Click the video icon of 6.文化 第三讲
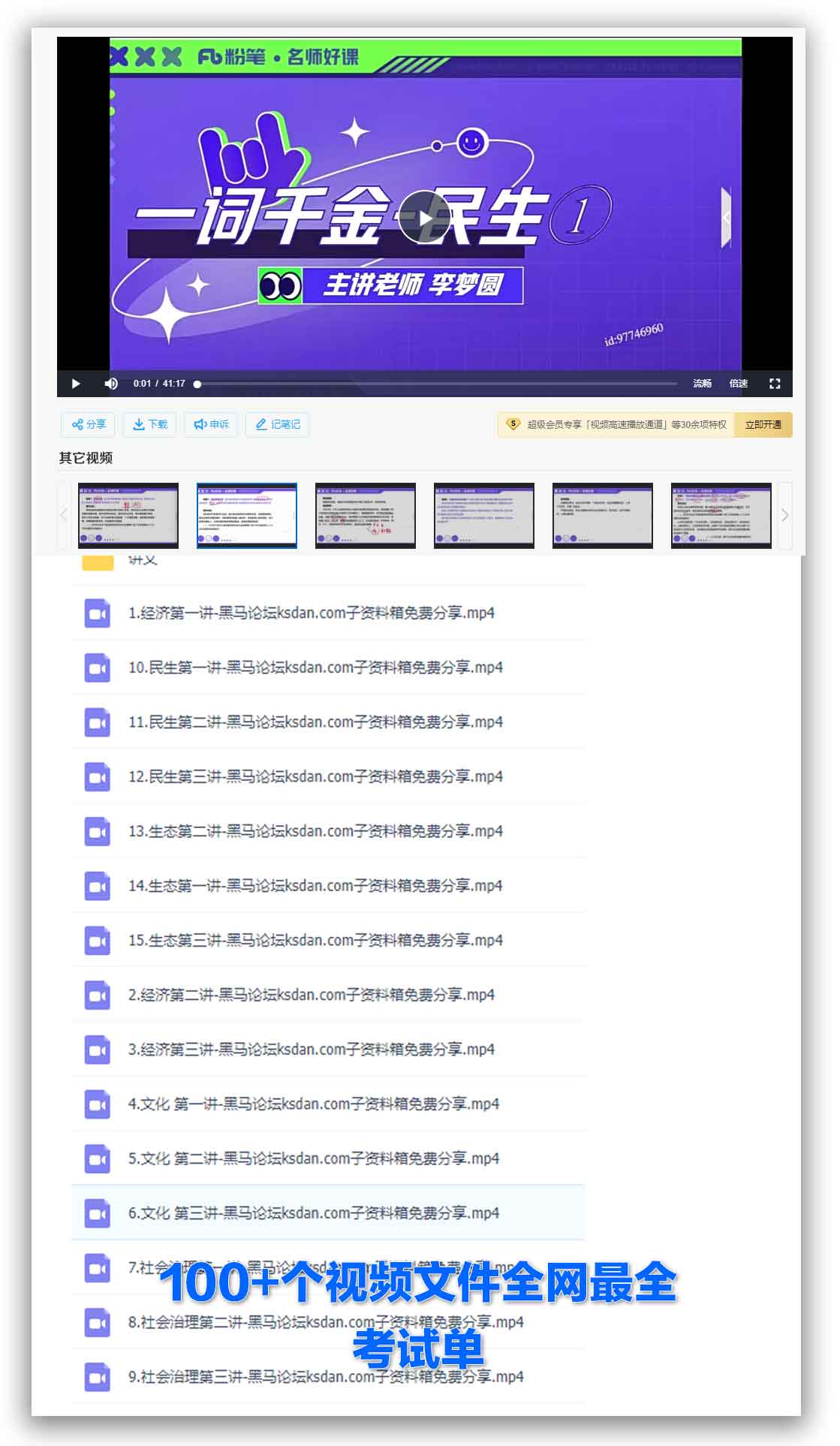 (98, 1213)
